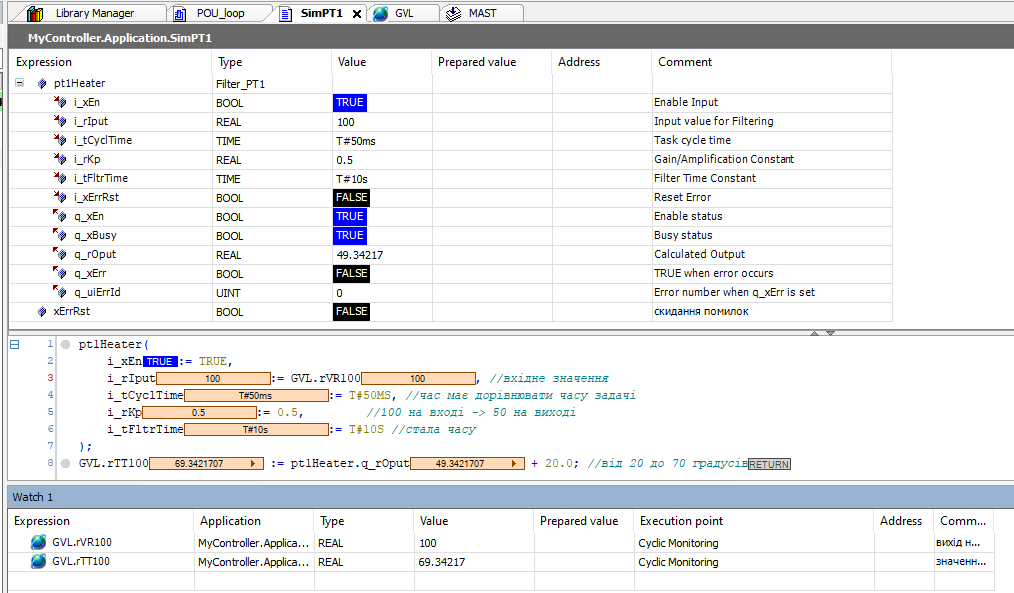Collapse the code block at line 1

[14, 344]
